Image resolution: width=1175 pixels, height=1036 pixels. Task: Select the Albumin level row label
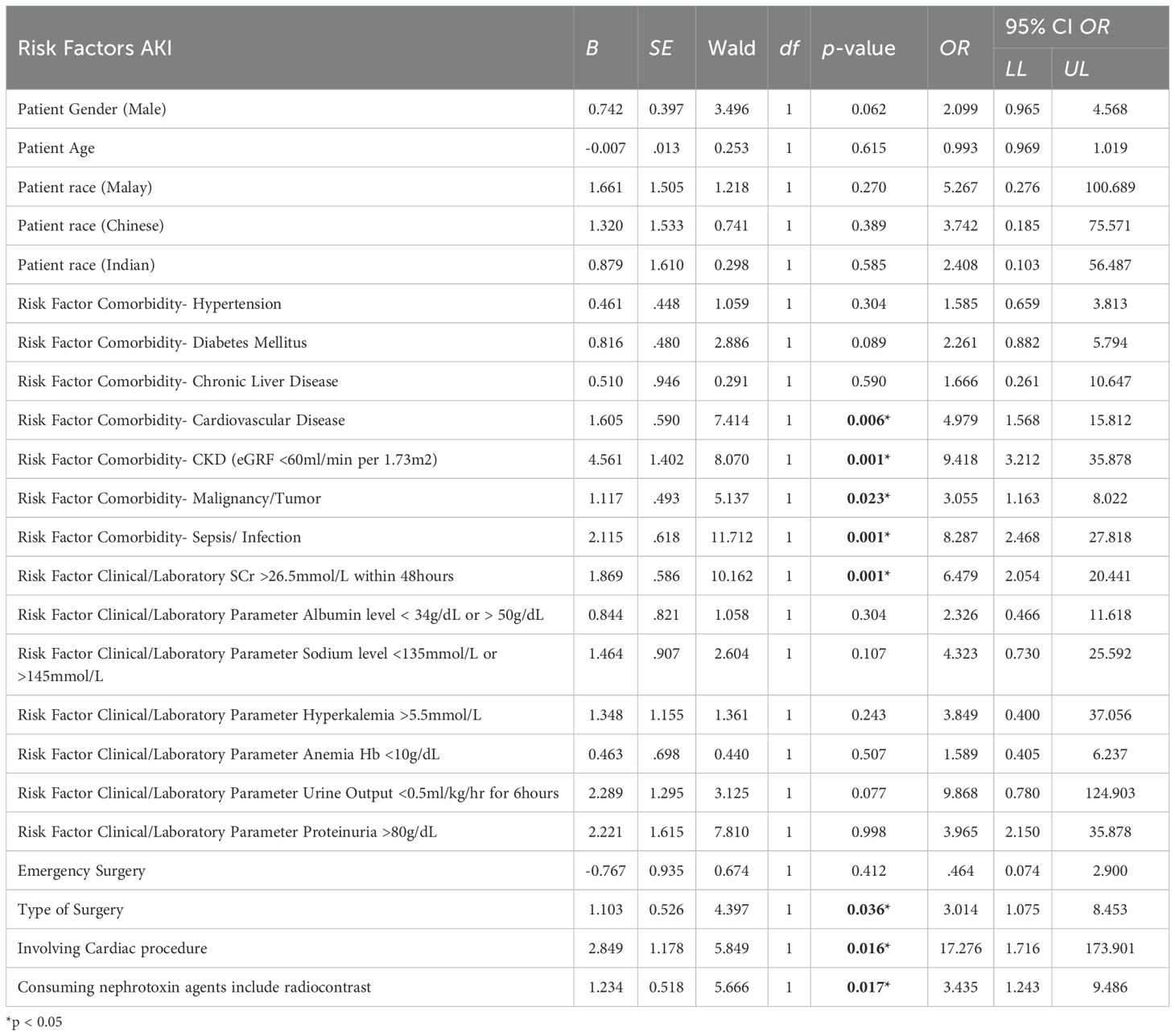coord(281,615)
